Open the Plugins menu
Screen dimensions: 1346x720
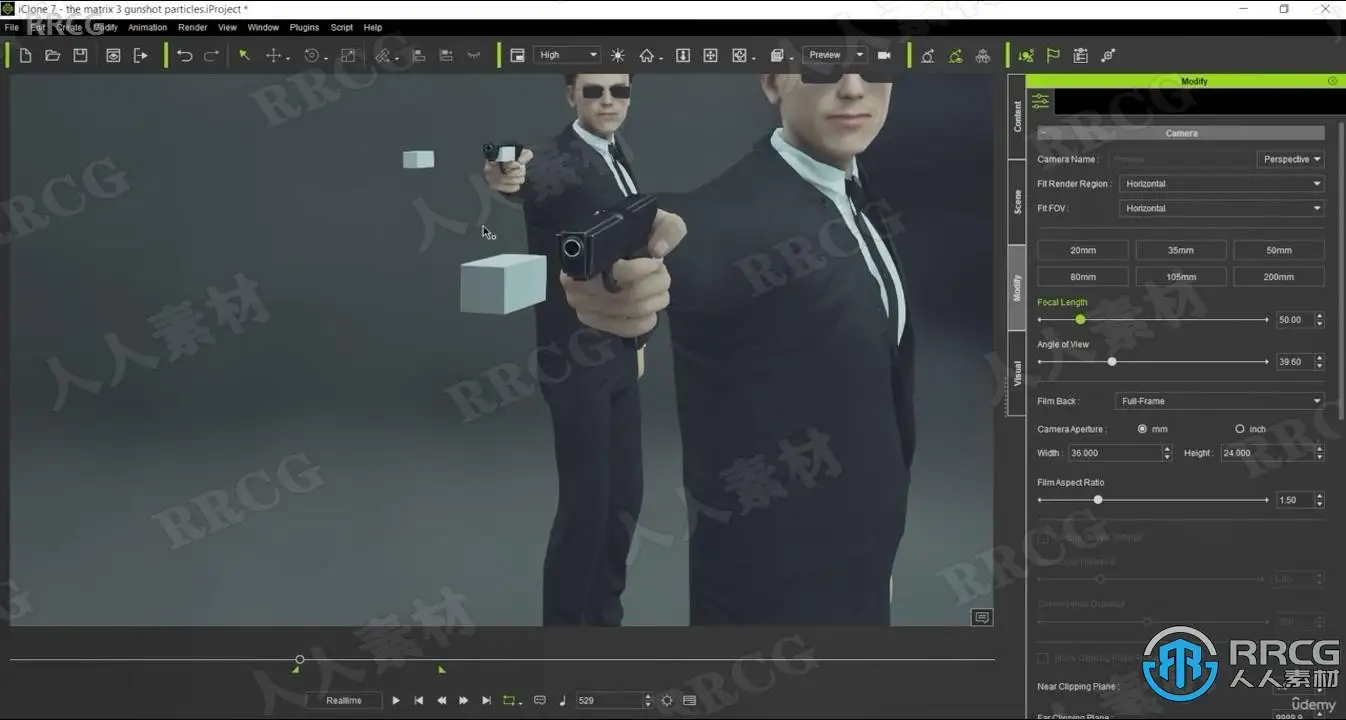[x=304, y=28]
